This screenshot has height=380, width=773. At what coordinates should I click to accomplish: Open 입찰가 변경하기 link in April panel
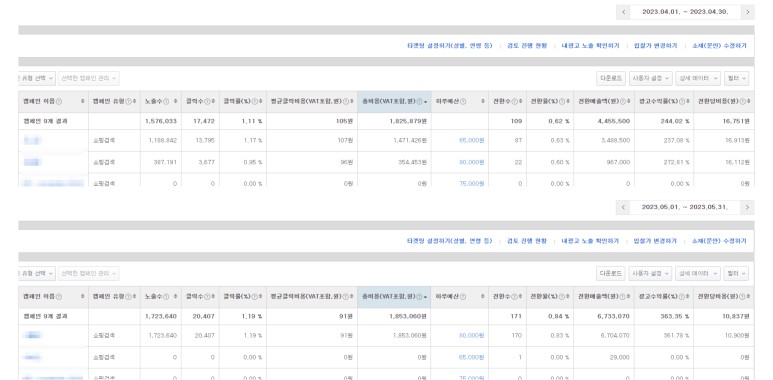[x=655, y=46]
